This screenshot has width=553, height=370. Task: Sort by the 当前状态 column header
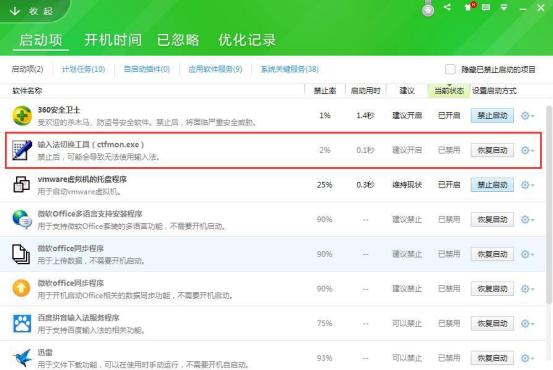449,91
